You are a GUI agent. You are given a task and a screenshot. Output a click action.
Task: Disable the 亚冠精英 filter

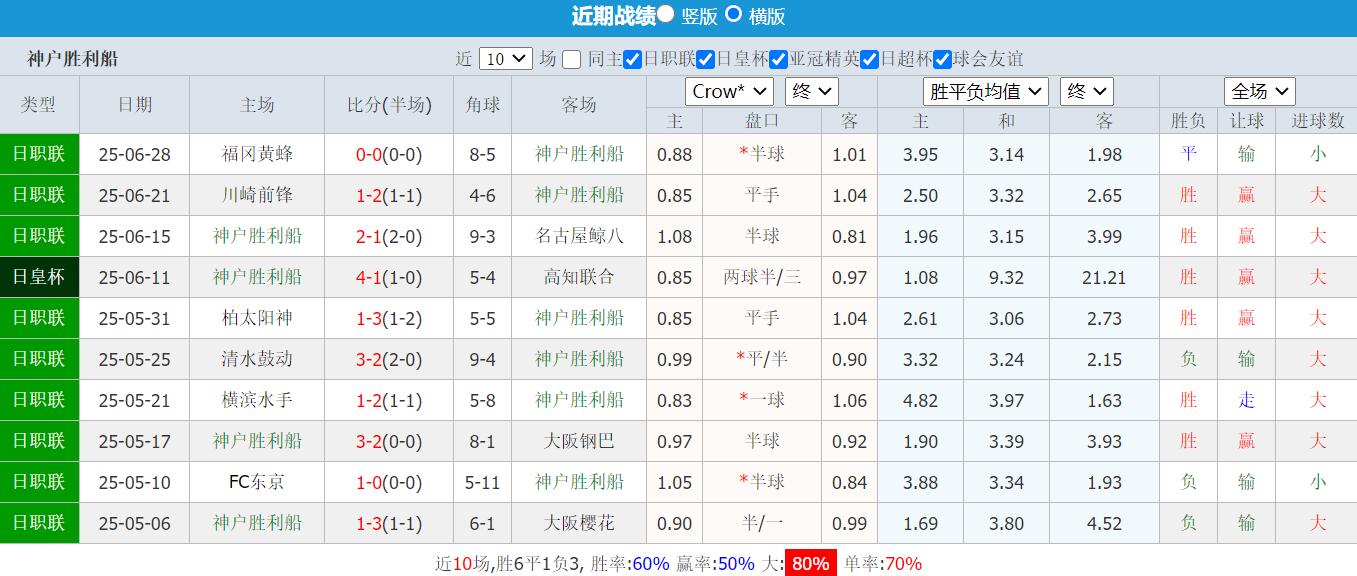click(779, 60)
